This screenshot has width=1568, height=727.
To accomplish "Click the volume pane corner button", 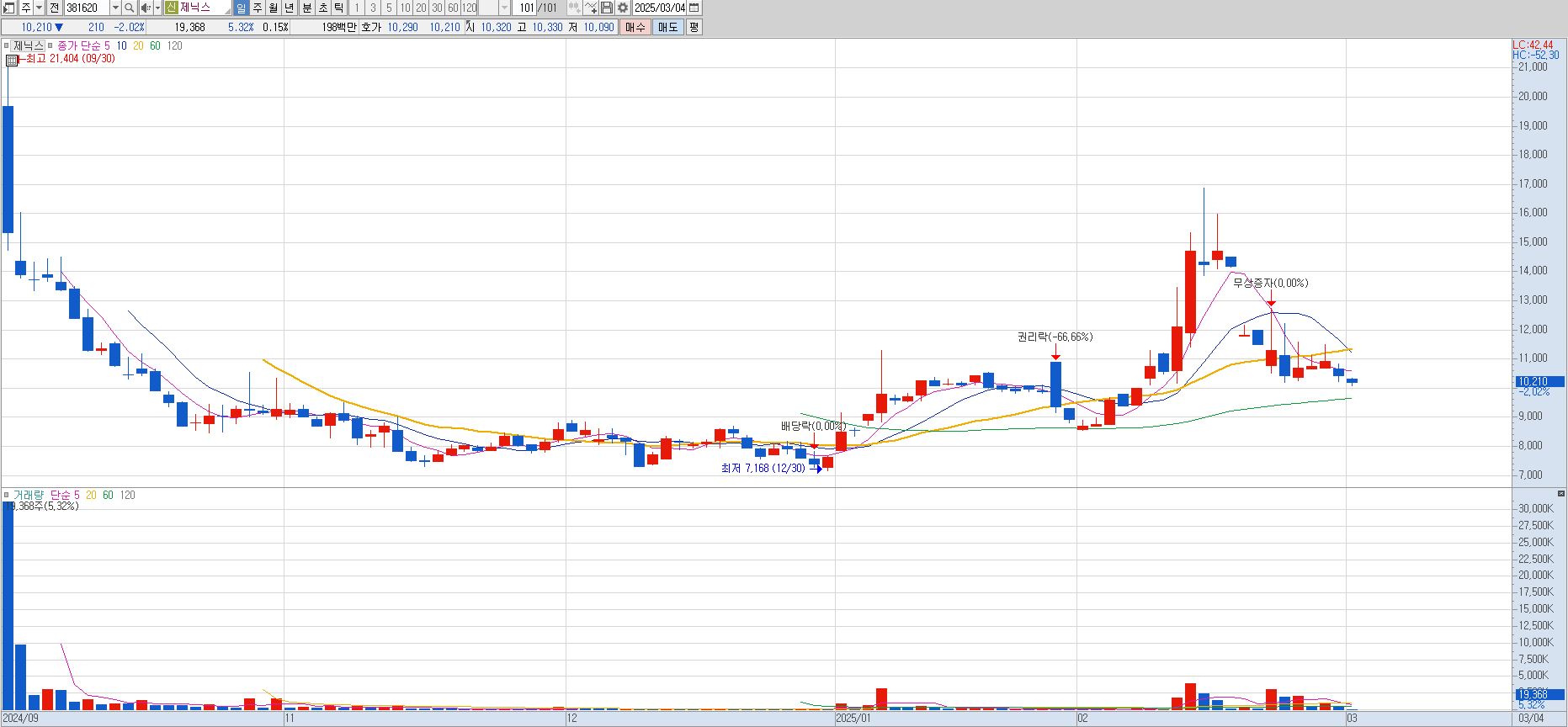I will click(1561, 494).
